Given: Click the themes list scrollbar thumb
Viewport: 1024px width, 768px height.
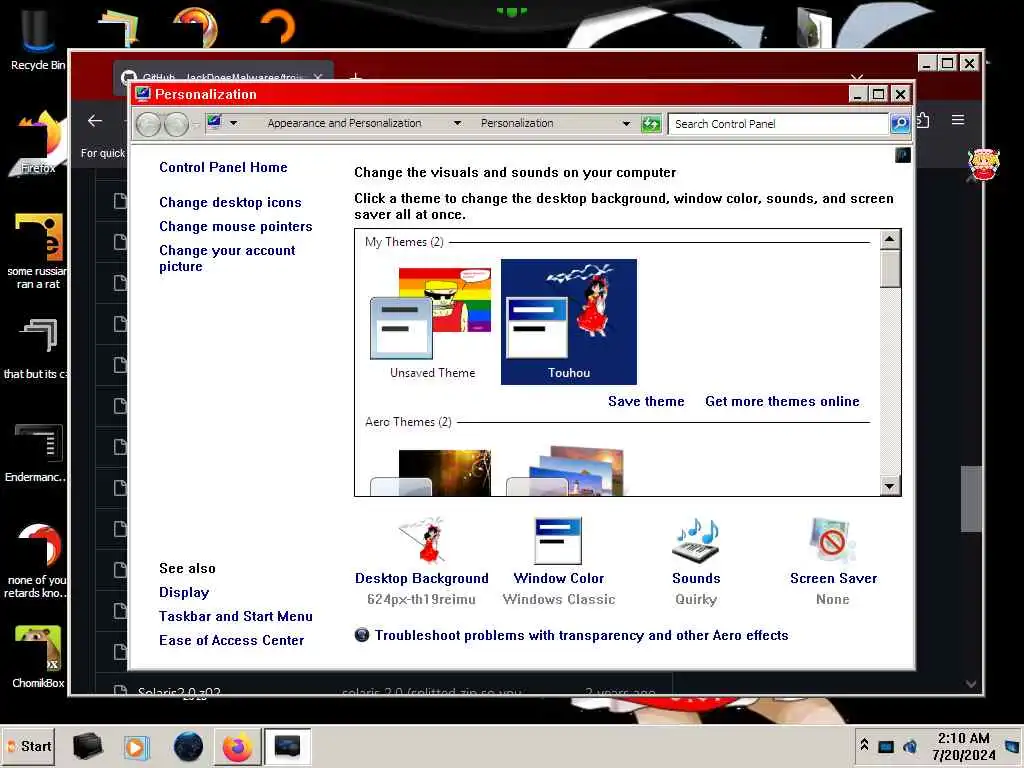Looking at the screenshot, I should pos(889,269).
